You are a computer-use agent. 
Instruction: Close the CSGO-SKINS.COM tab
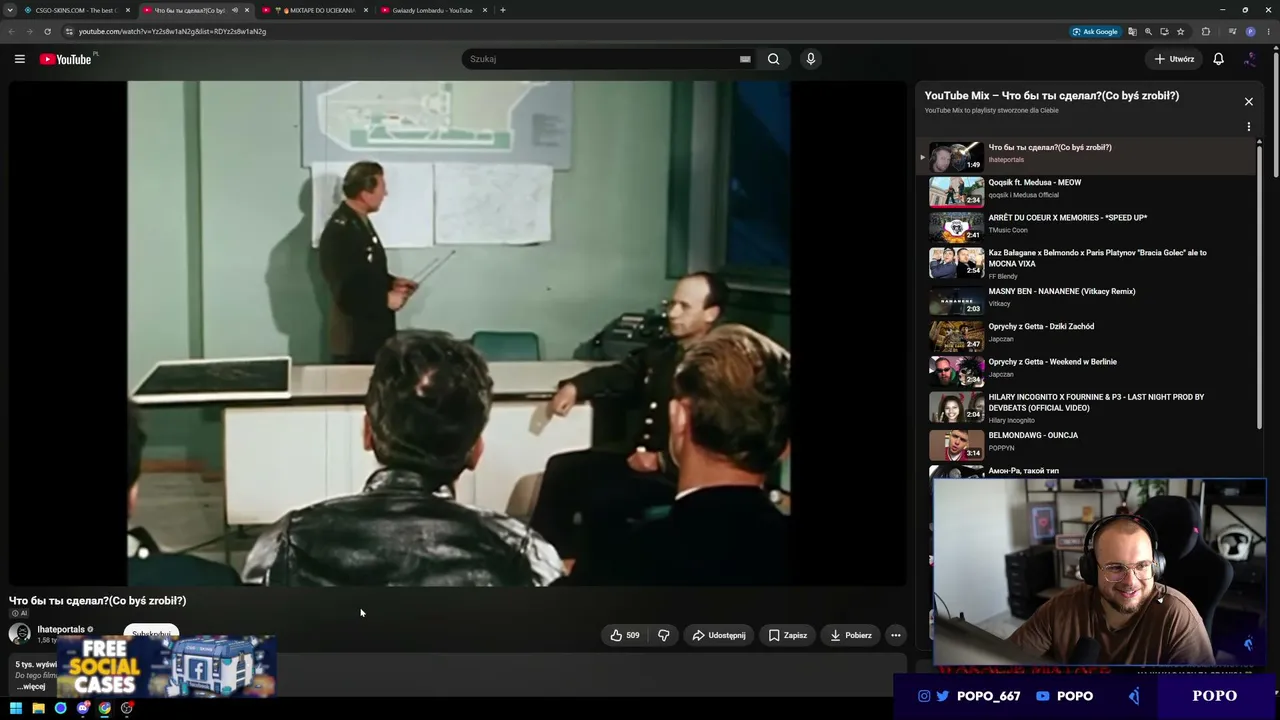point(128,10)
